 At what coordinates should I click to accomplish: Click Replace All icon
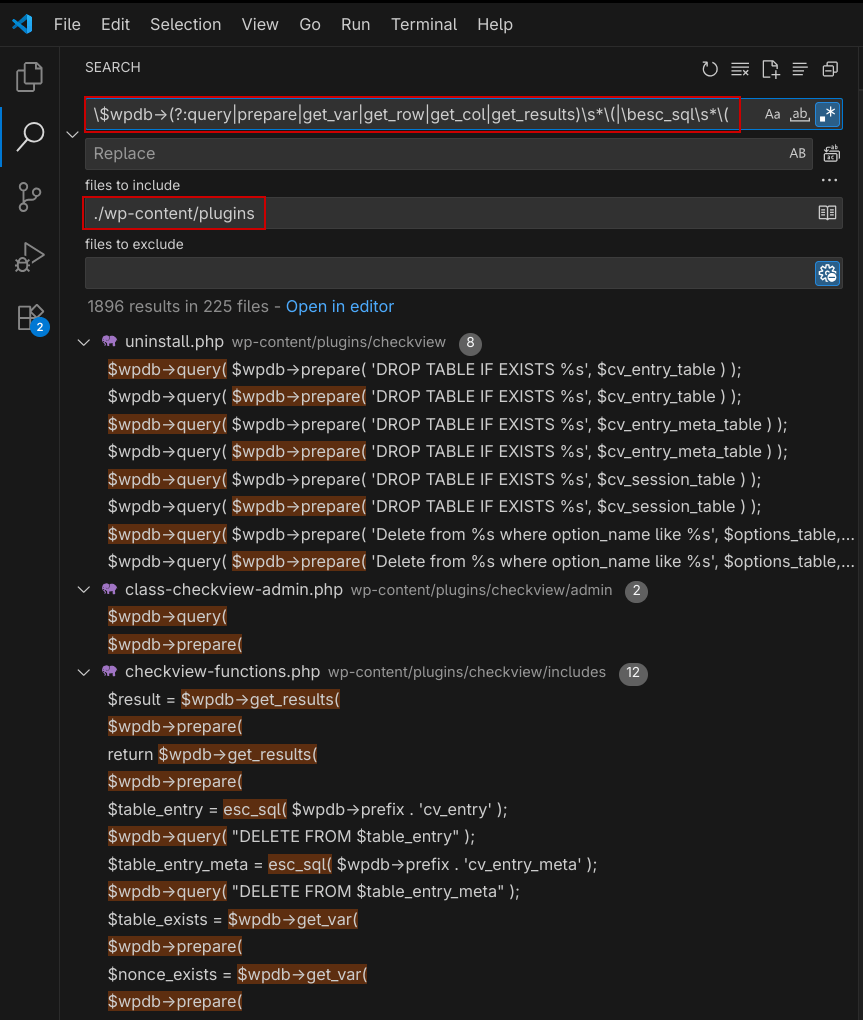click(x=831, y=154)
